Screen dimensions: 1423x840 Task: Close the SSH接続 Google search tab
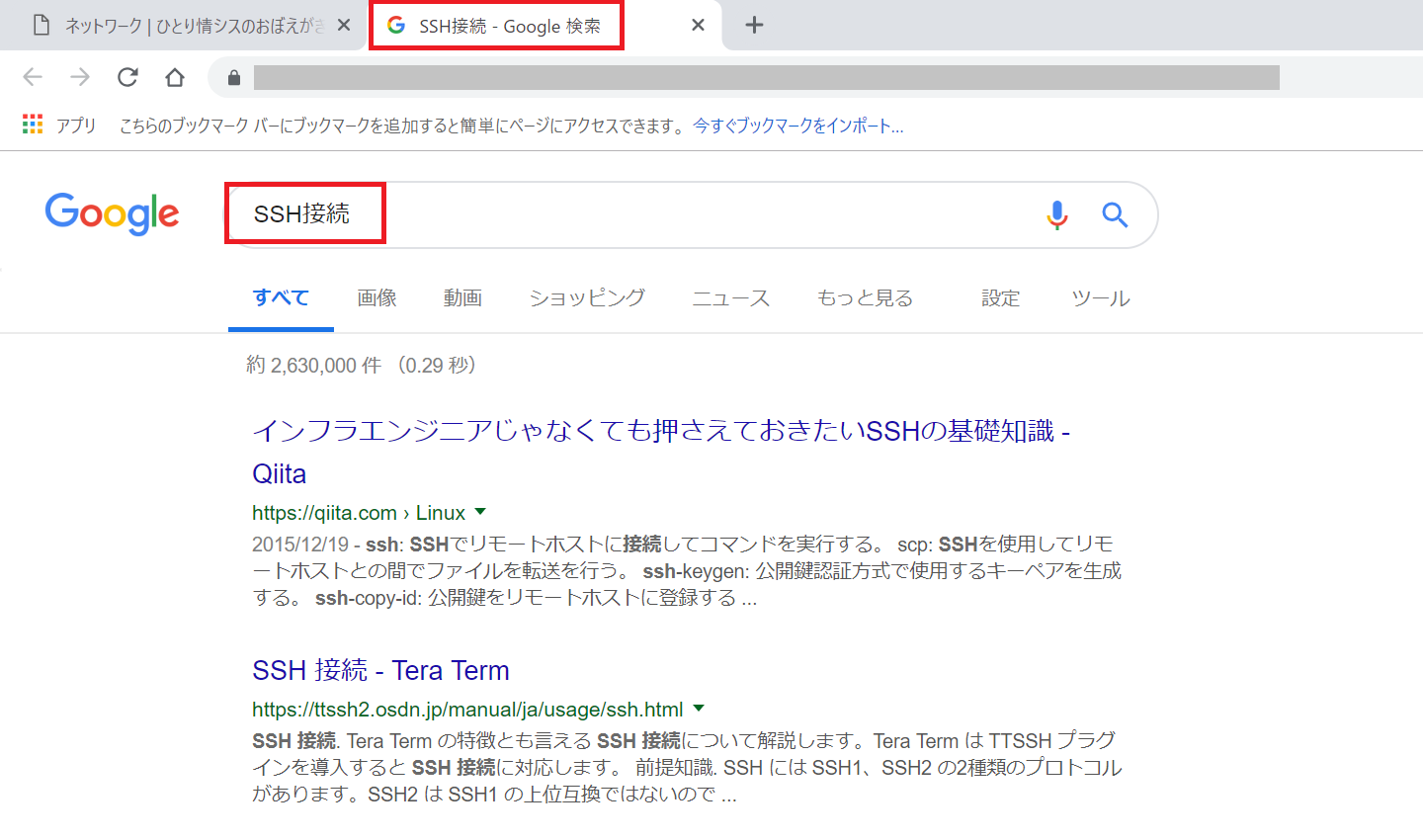[698, 25]
